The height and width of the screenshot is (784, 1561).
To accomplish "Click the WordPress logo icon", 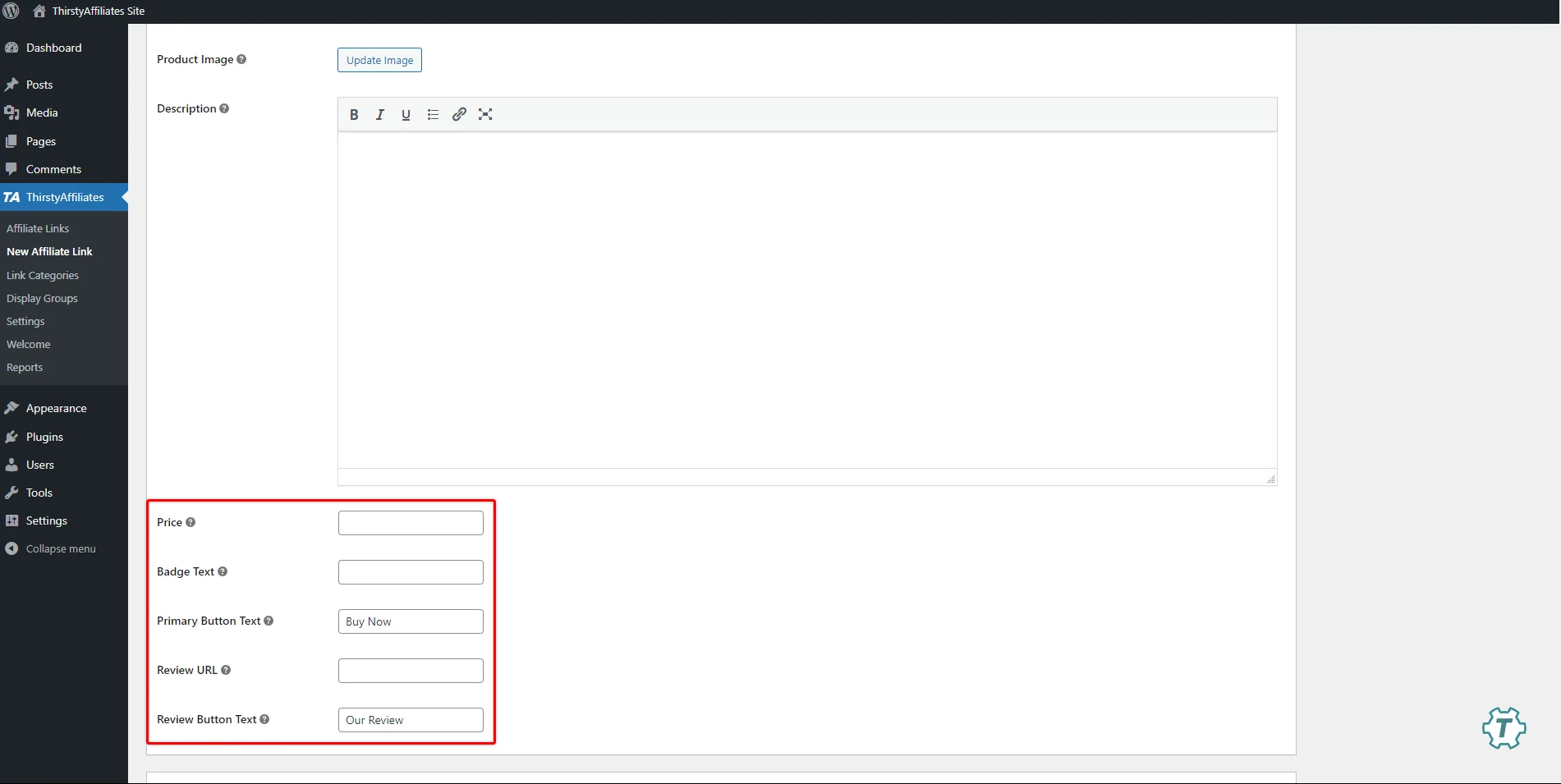I will pyautogui.click(x=11, y=11).
